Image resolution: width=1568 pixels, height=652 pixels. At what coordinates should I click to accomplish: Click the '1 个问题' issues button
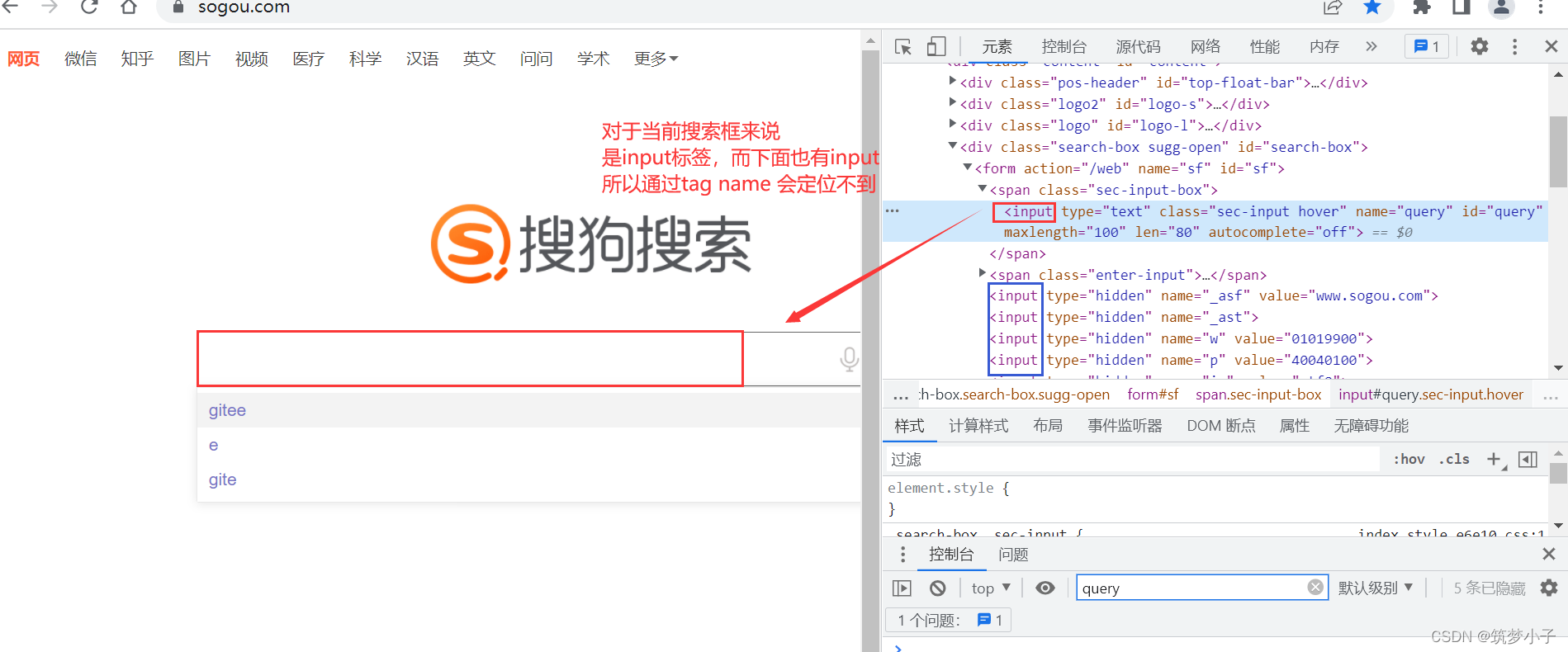tap(950, 620)
